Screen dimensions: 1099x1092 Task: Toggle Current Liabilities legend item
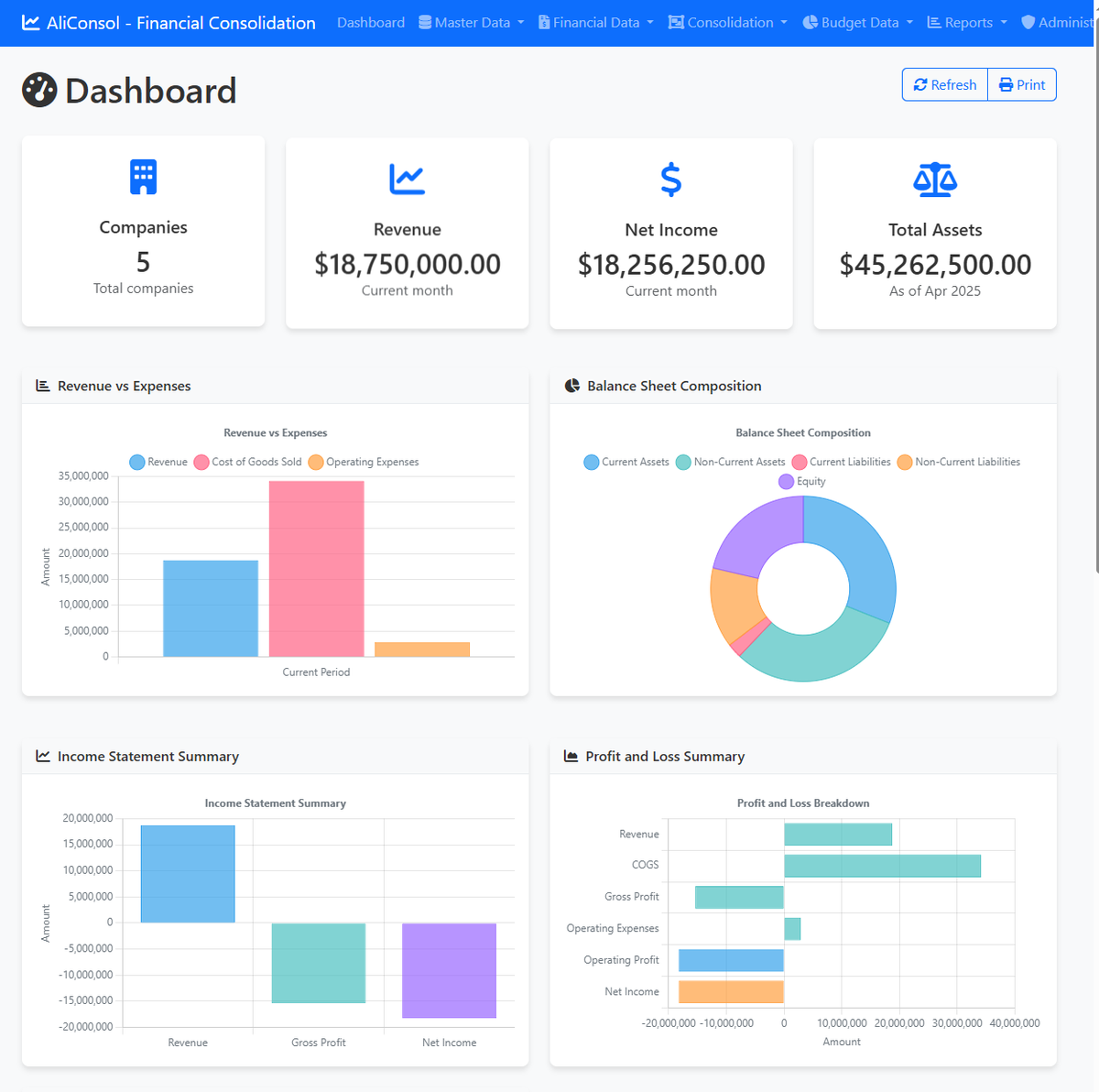pyautogui.click(x=841, y=462)
